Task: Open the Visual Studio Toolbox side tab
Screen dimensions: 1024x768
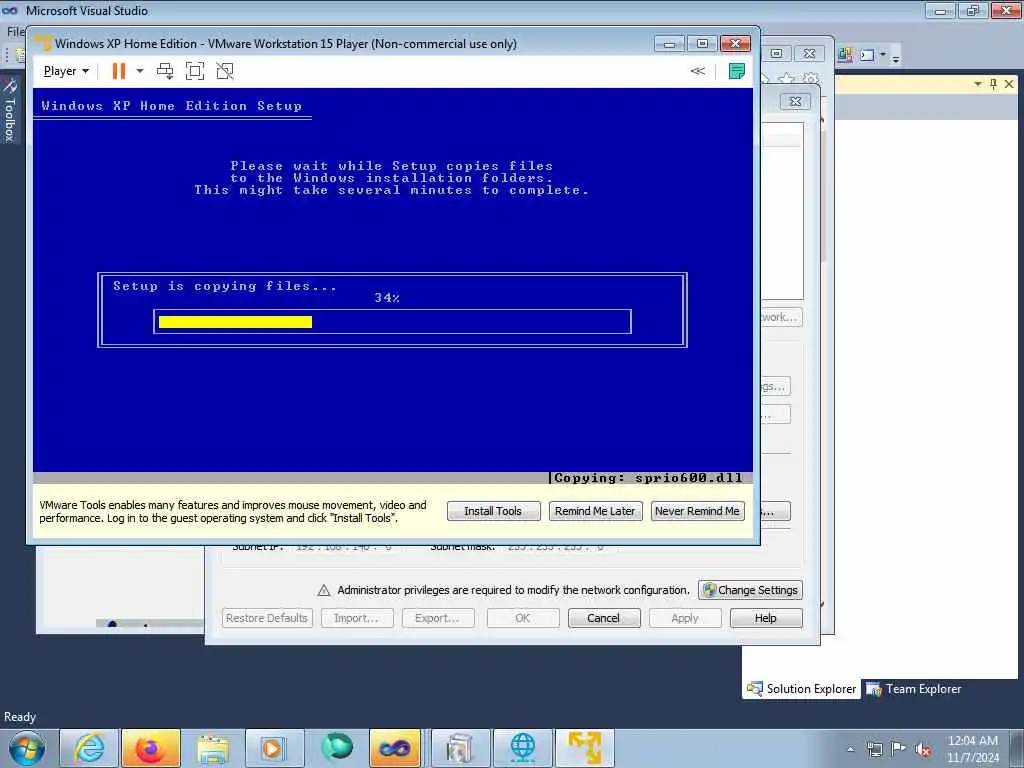Action: click(x=10, y=110)
